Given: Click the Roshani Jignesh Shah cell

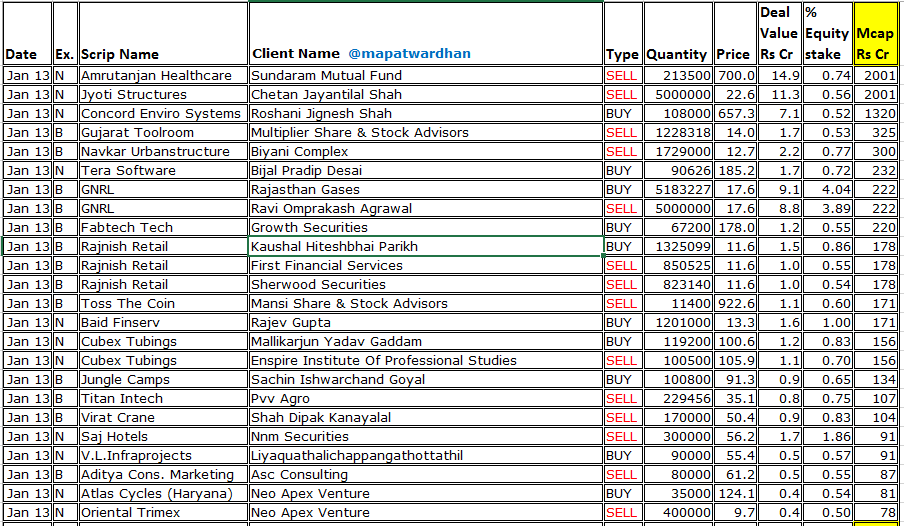Looking at the screenshot, I should [x=425, y=114].
